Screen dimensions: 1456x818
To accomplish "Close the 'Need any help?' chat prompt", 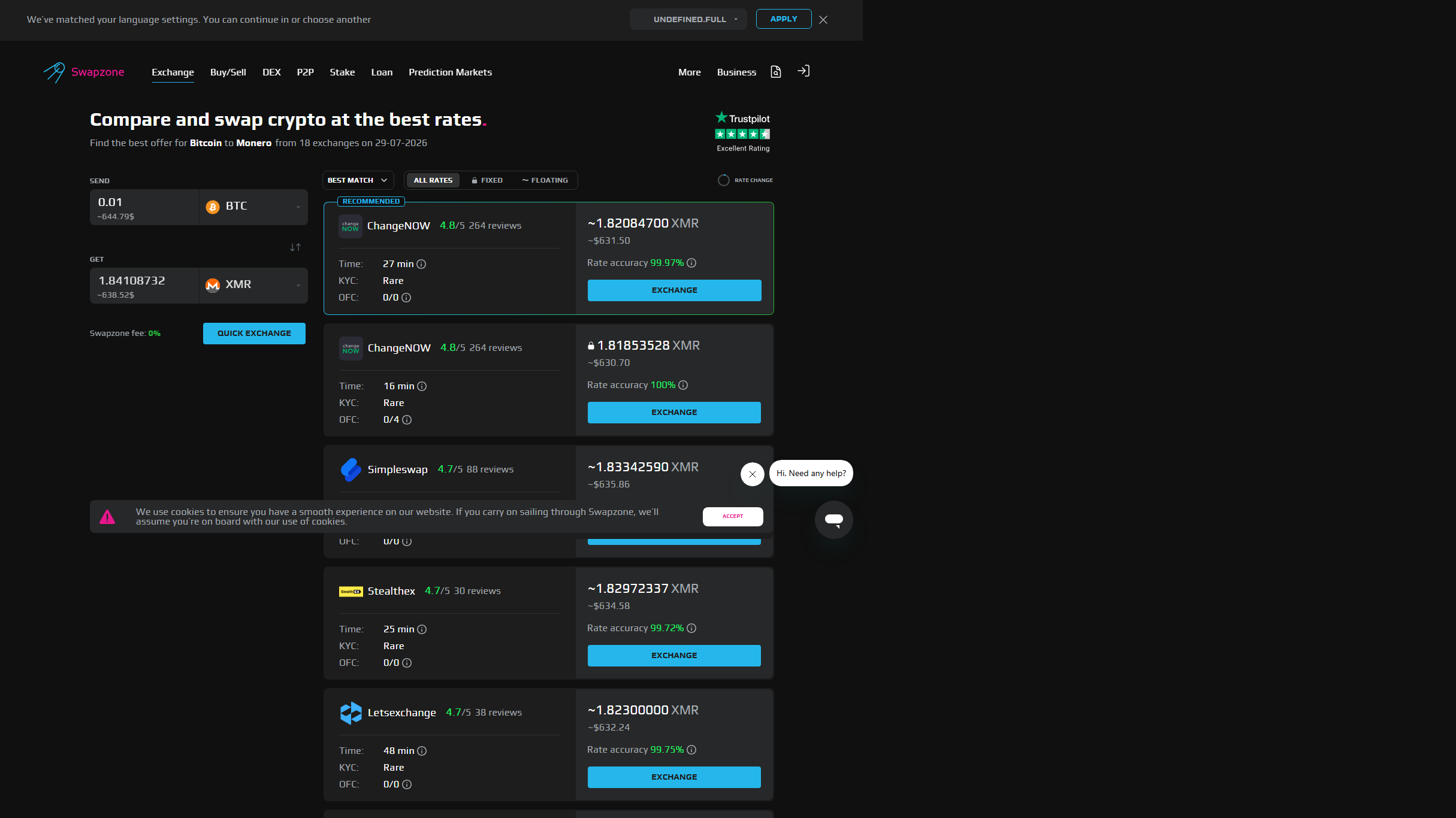I will tap(753, 474).
